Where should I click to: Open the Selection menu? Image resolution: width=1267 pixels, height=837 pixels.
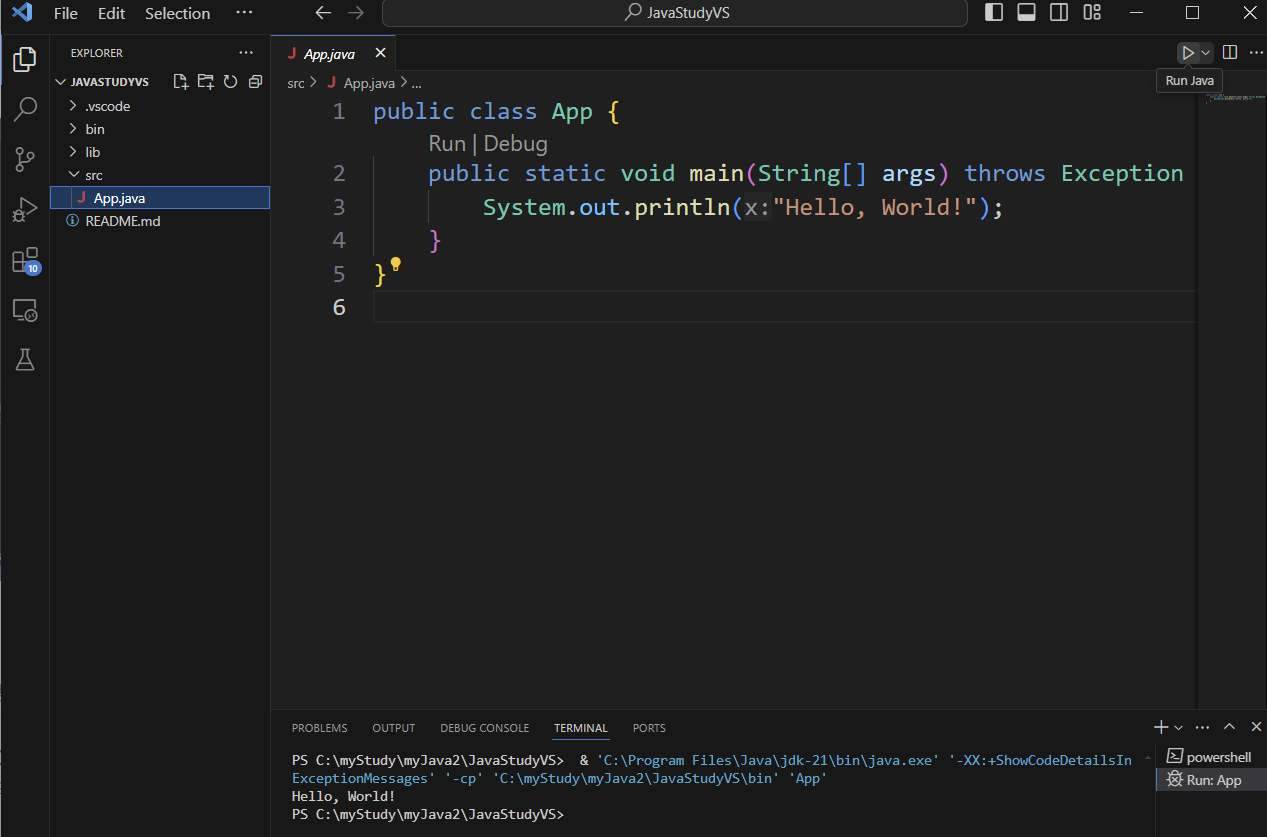(x=178, y=13)
